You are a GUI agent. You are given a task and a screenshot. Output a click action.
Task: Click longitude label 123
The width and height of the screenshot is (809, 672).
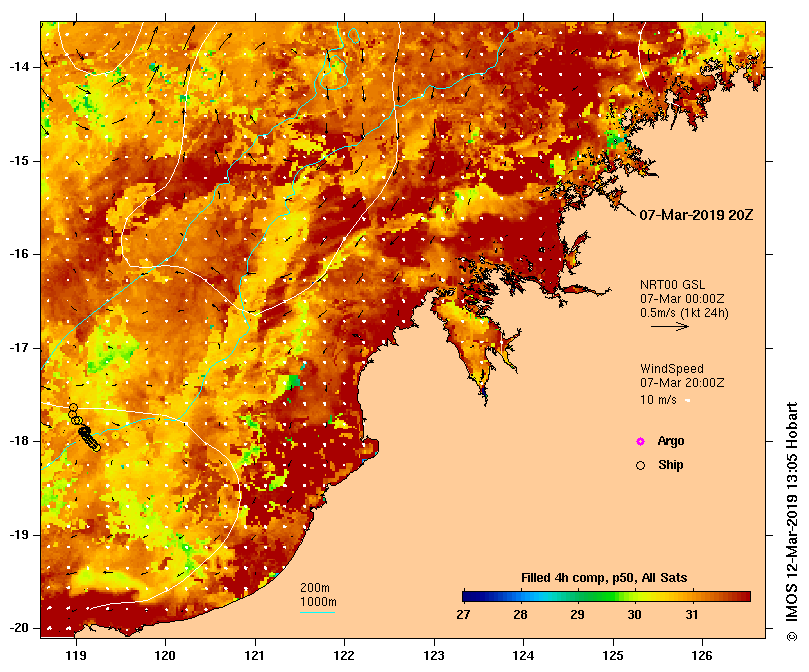tap(434, 655)
